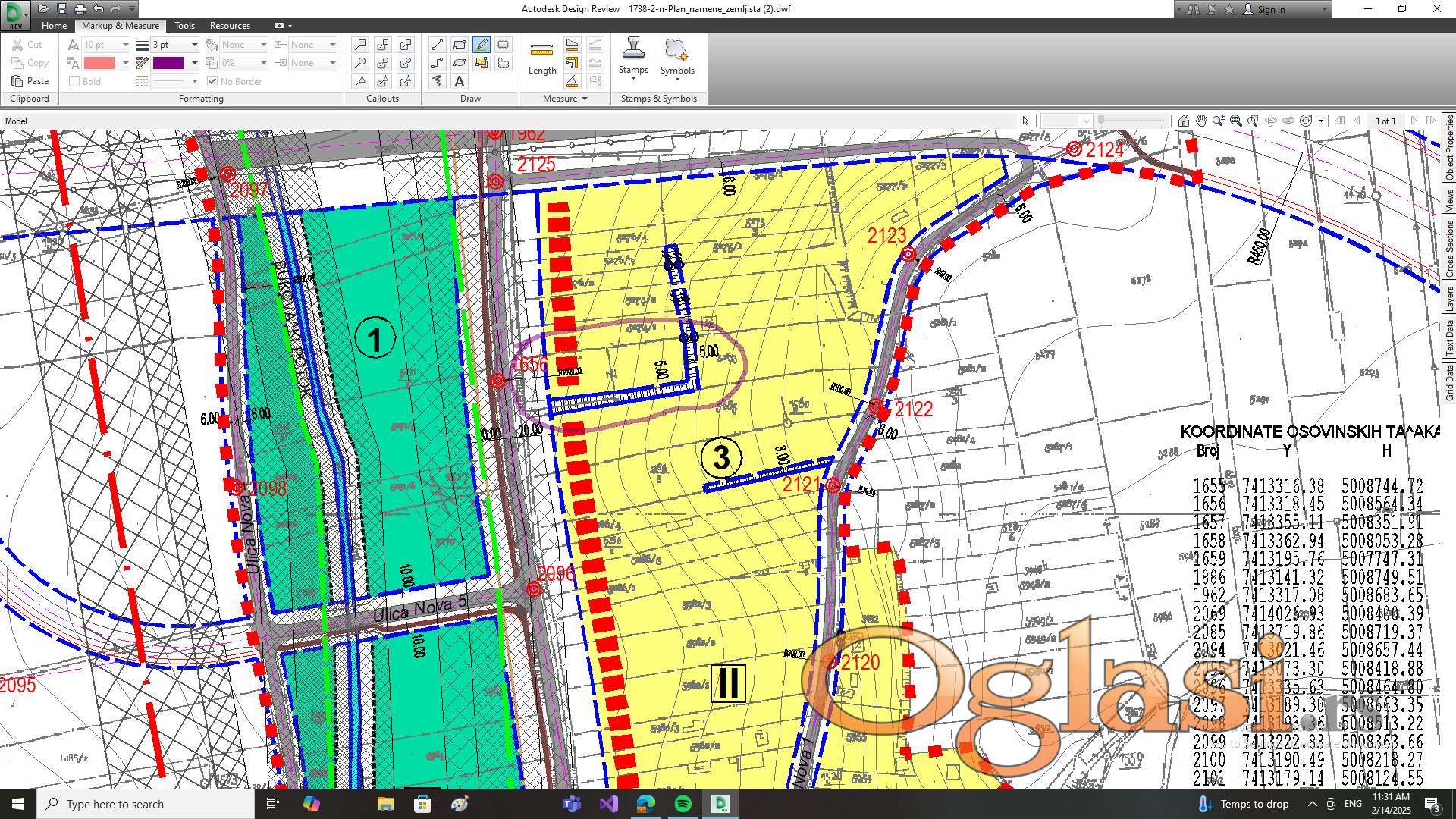Image resolution: width=1456 pixels, height=819 pixels.
Task: Enable the Bold checkbox
Action: click(74, 81)
